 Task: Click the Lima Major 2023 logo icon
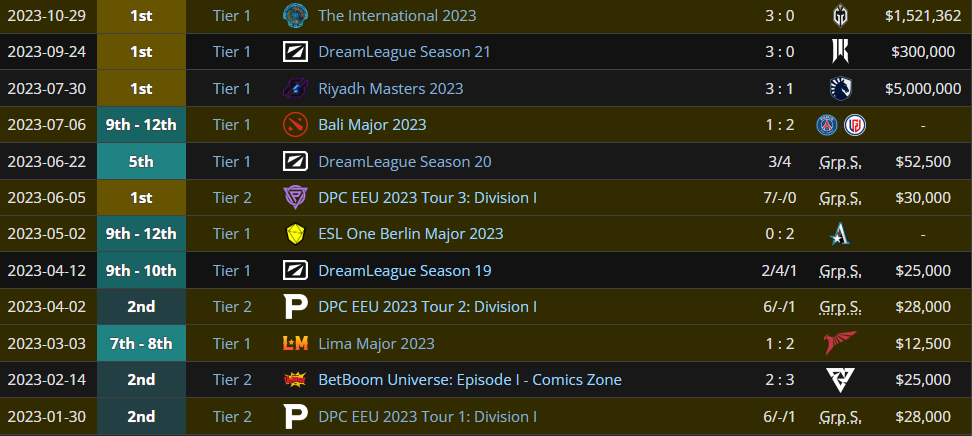[296, 344]
